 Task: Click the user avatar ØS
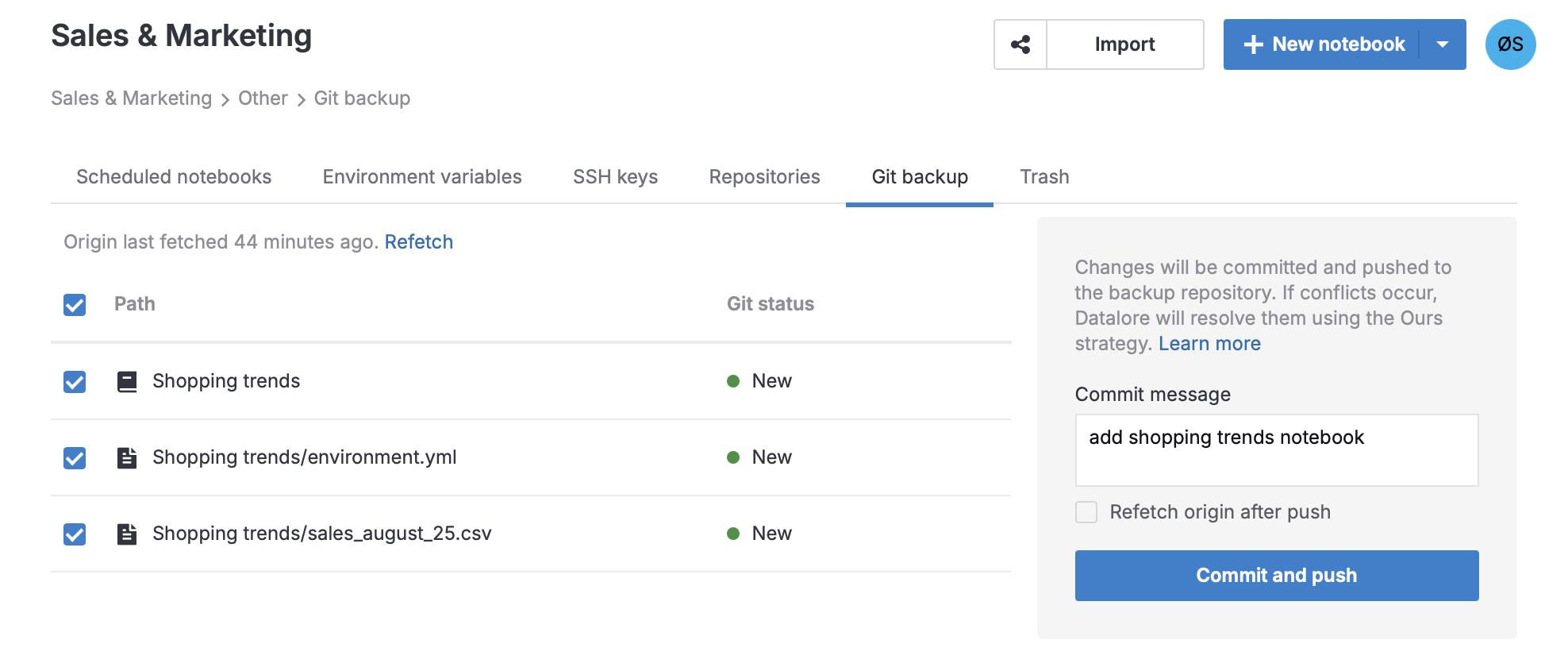pyautogui.click(x=1509, y=44)
